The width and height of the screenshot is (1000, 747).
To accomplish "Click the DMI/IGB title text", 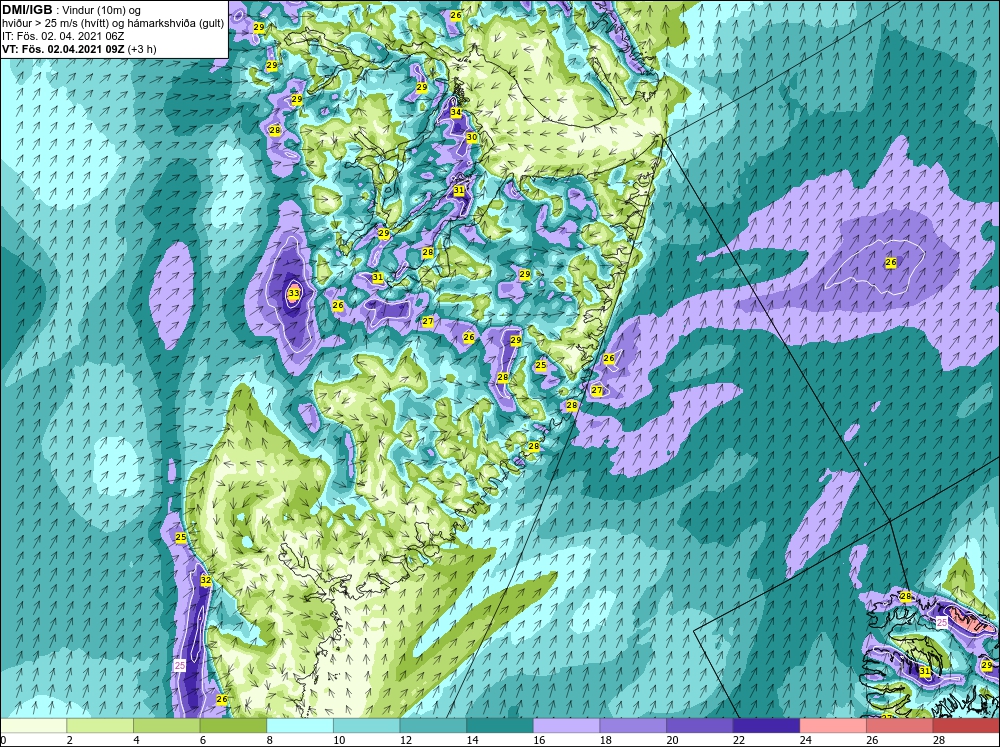I will [x=27, y=10].
